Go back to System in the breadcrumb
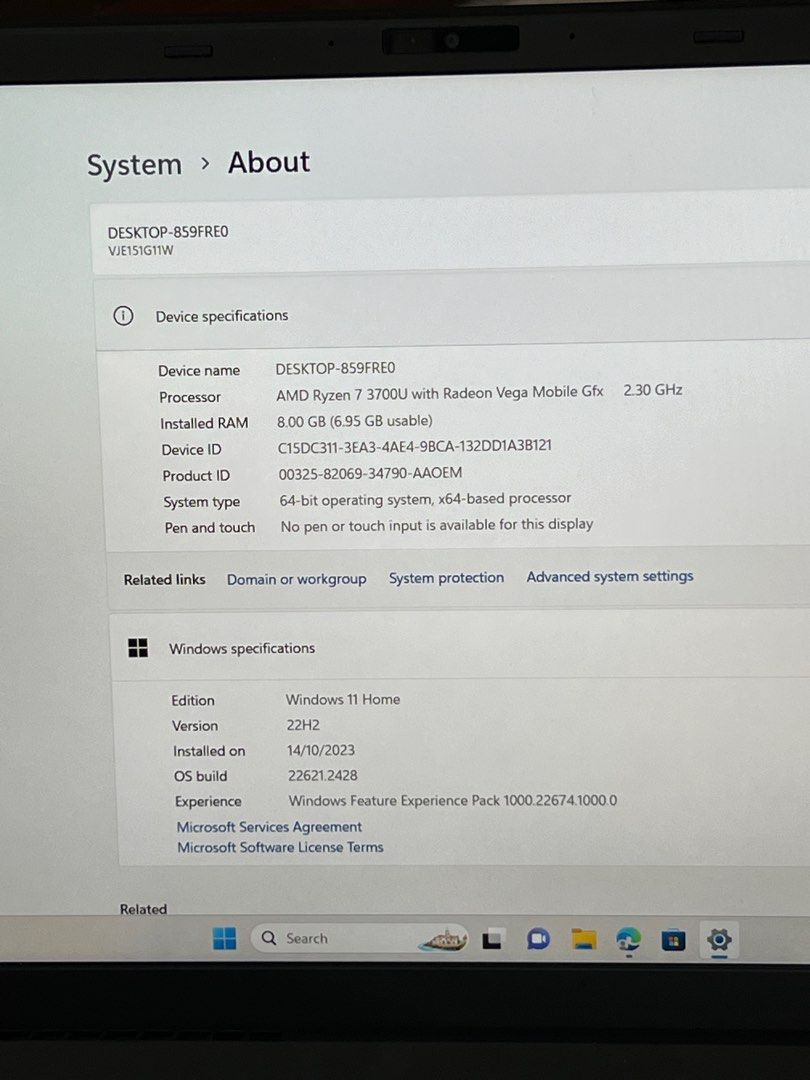Viewport: 810px width, 1080px height. [134, 165]
